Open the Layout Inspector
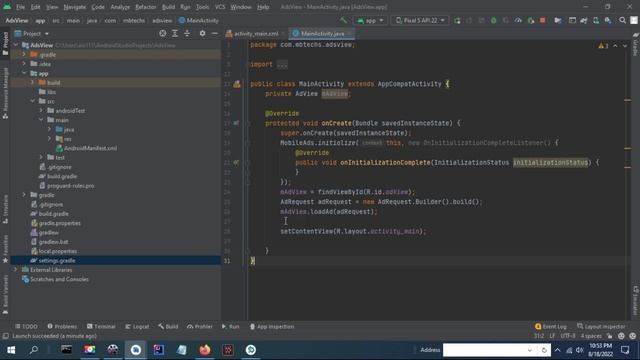Viewport: 640px width, 360px height. tap(601, 327)
